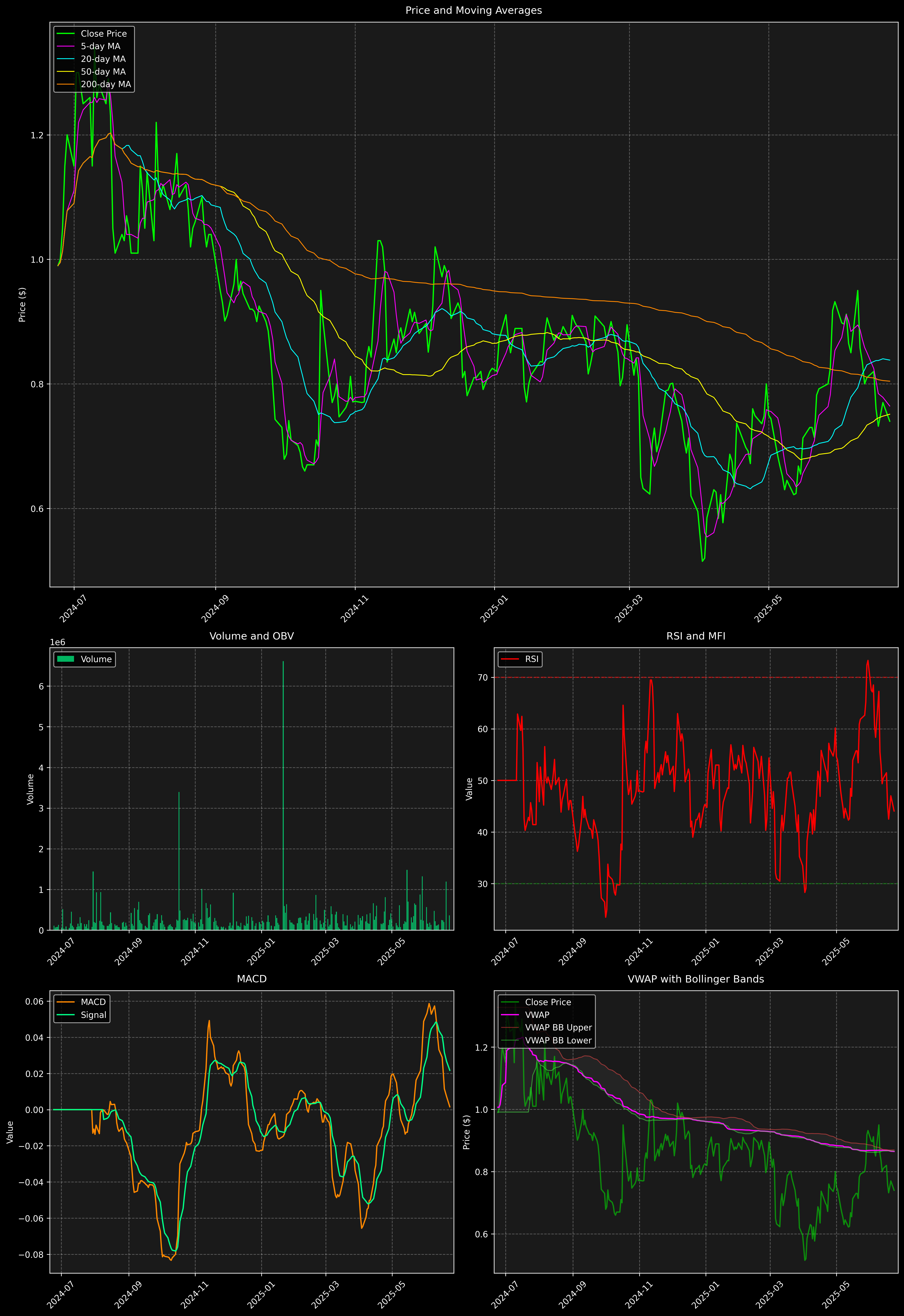
Task: Click the 60 tick on the RSI axis
Action: [x=483, y=729]
